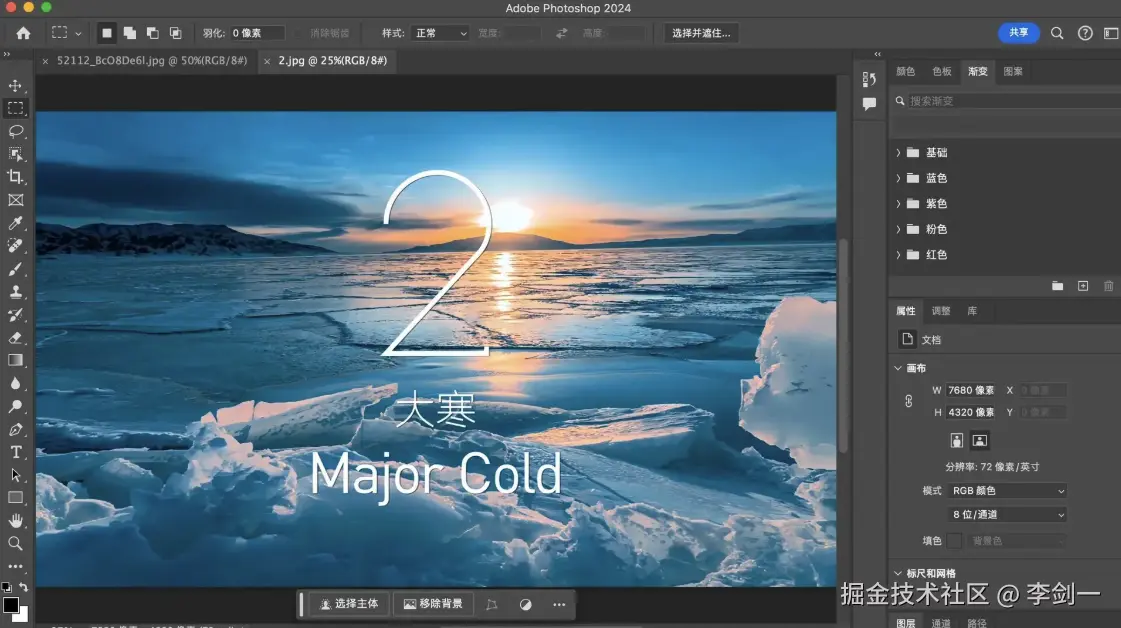Choose Subtract from selection mode

tap(152, 33)
